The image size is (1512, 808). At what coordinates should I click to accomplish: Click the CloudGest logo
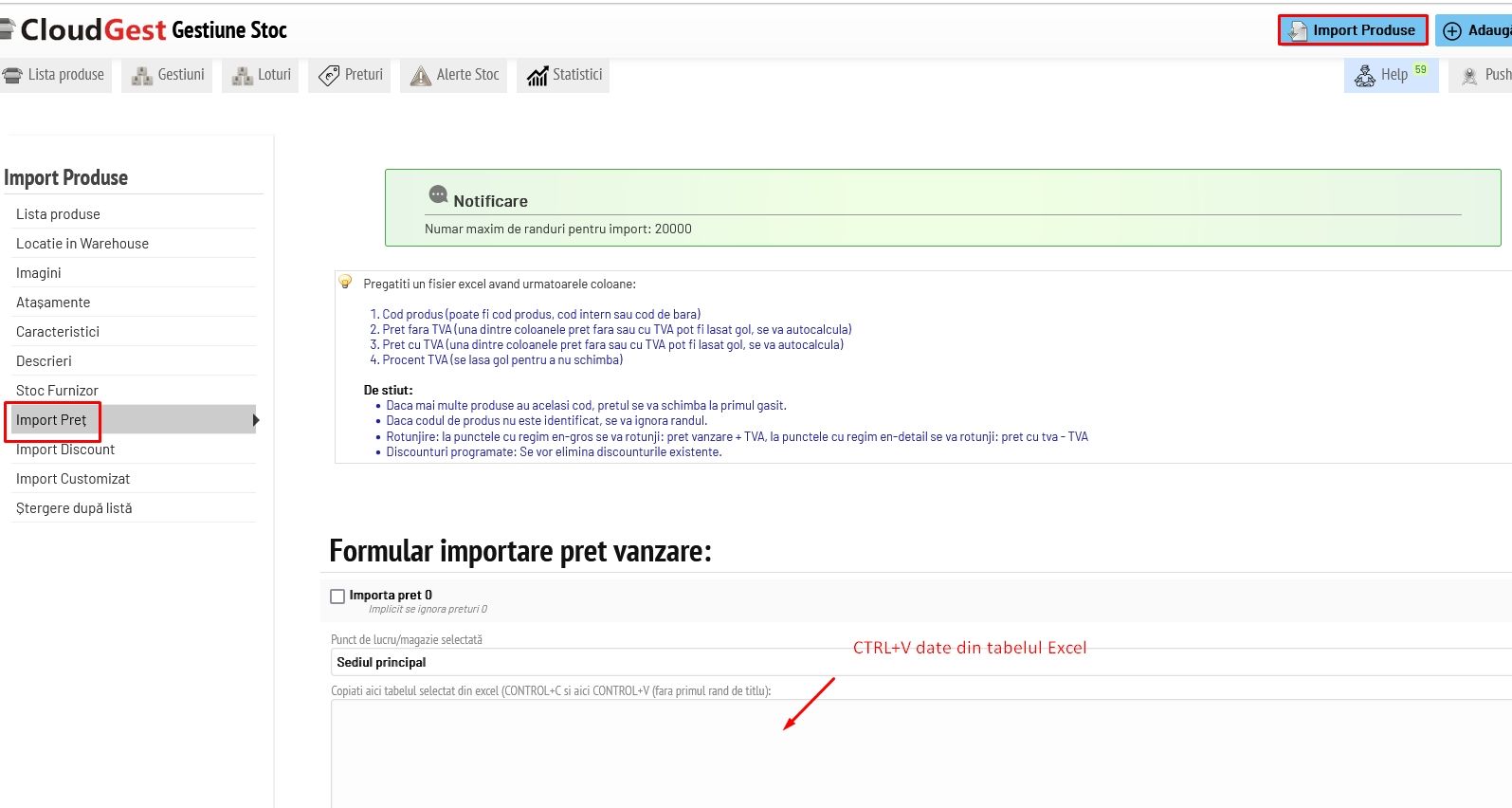93,30
